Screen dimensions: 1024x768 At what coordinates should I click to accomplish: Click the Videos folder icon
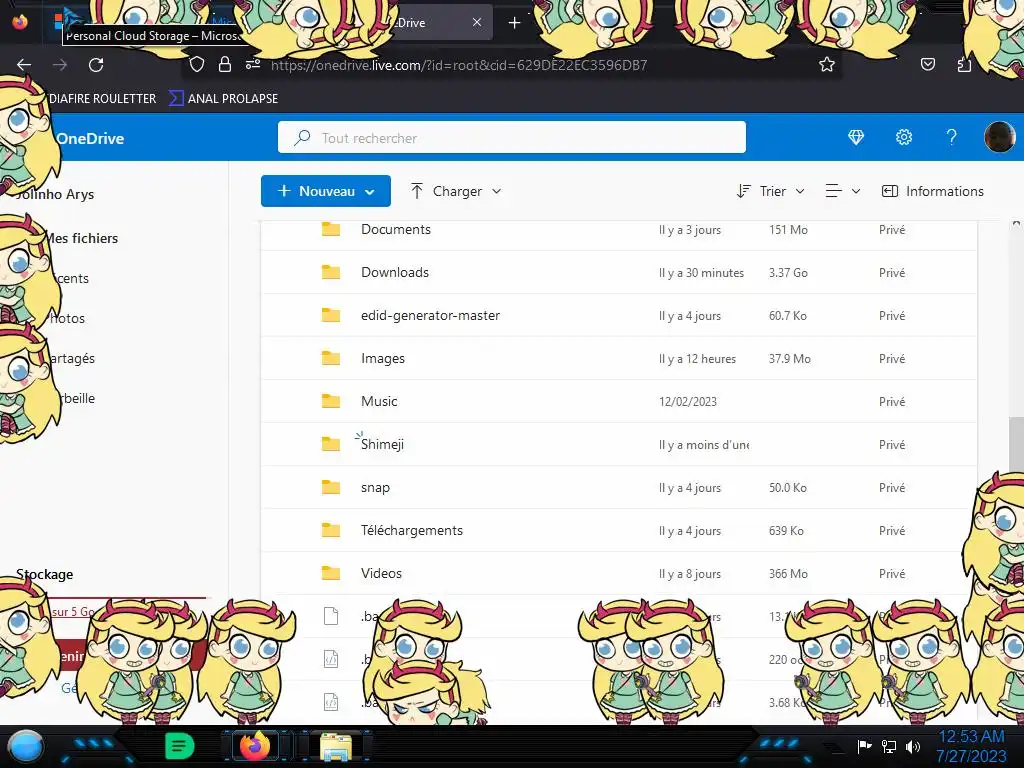point(331,573)
